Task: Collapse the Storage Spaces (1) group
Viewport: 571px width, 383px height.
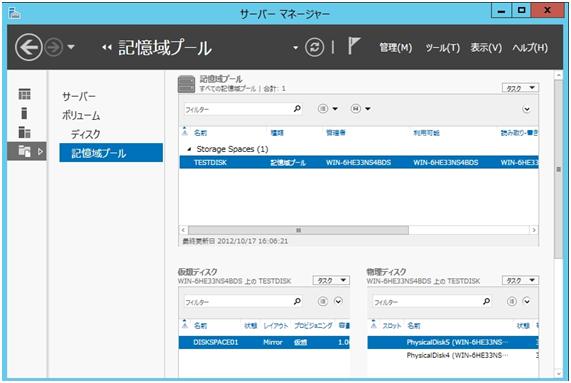Action: pyautogui.click(x=189, y=149)
